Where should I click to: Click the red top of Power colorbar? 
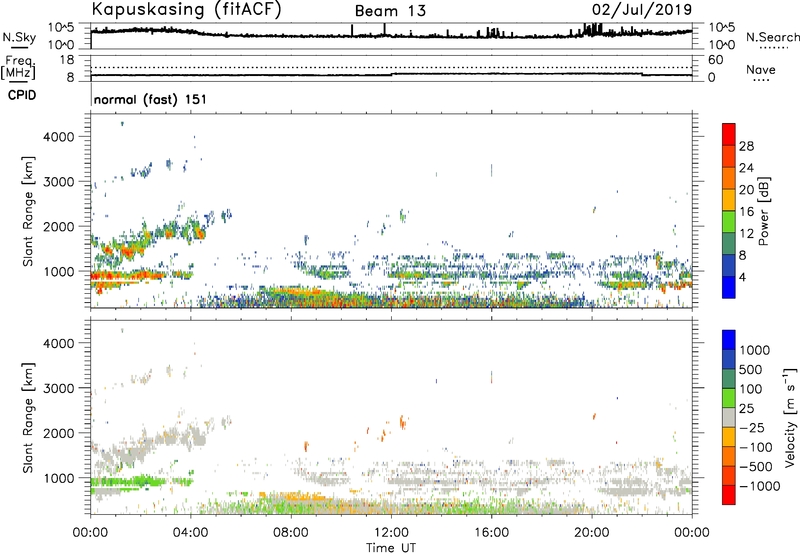729,134
